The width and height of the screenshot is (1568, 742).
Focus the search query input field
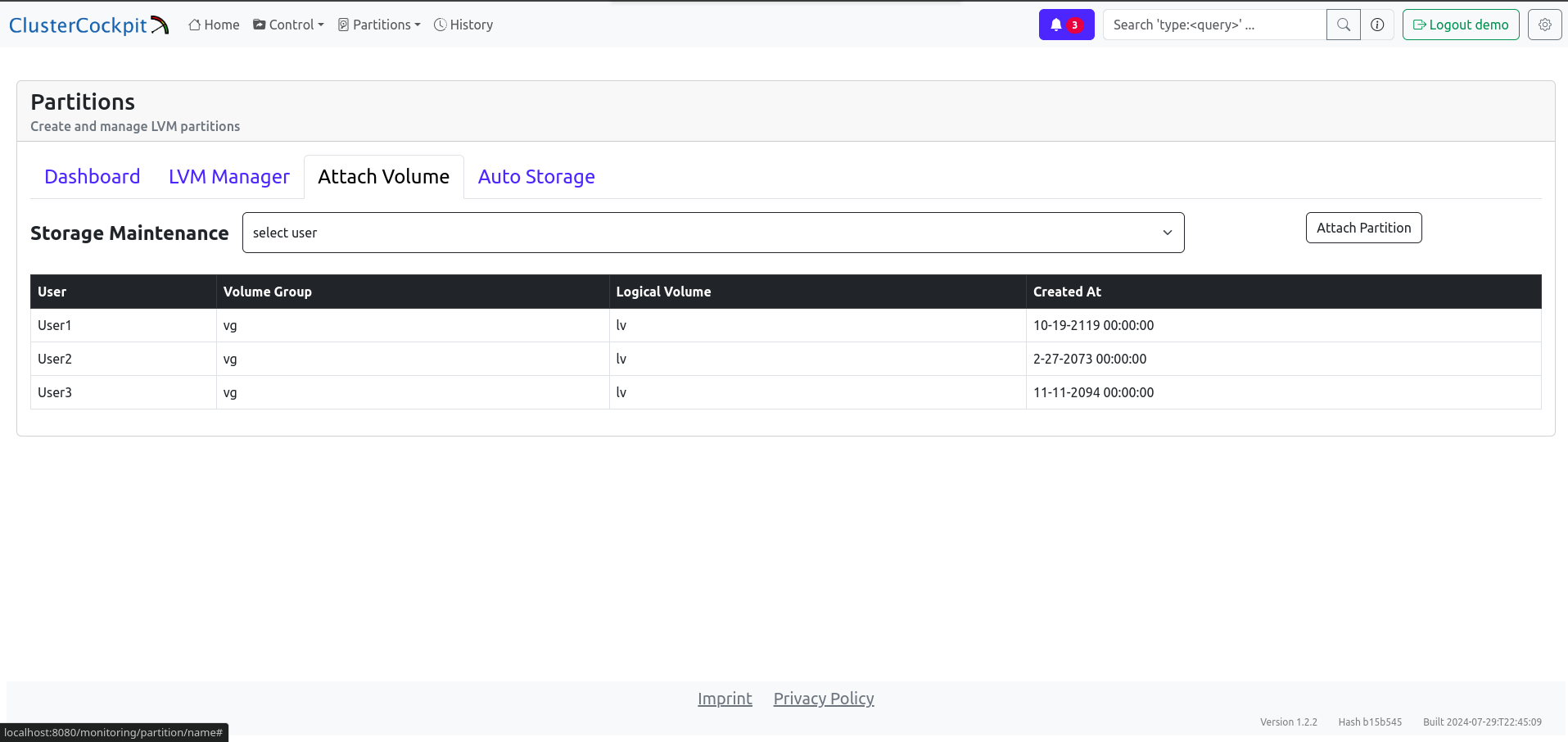pyautogui.click(x=1213, y=25)
